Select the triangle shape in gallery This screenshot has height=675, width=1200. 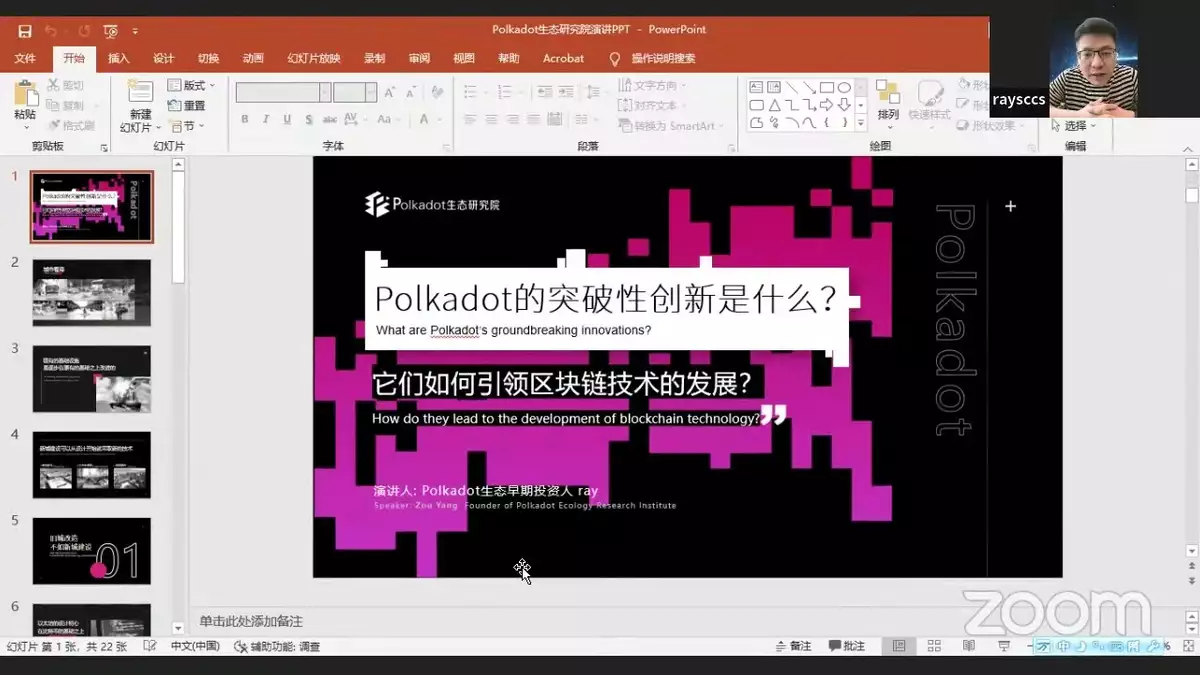click(774, 105)
